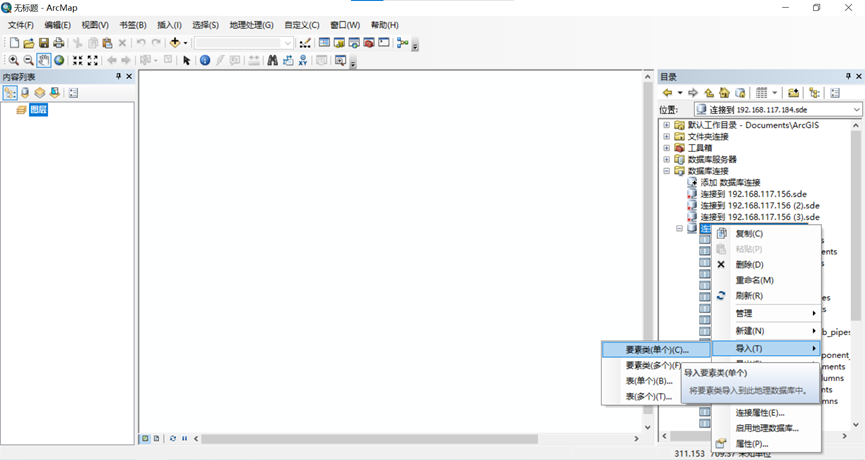Open table of contents Options button

[73, 93]
